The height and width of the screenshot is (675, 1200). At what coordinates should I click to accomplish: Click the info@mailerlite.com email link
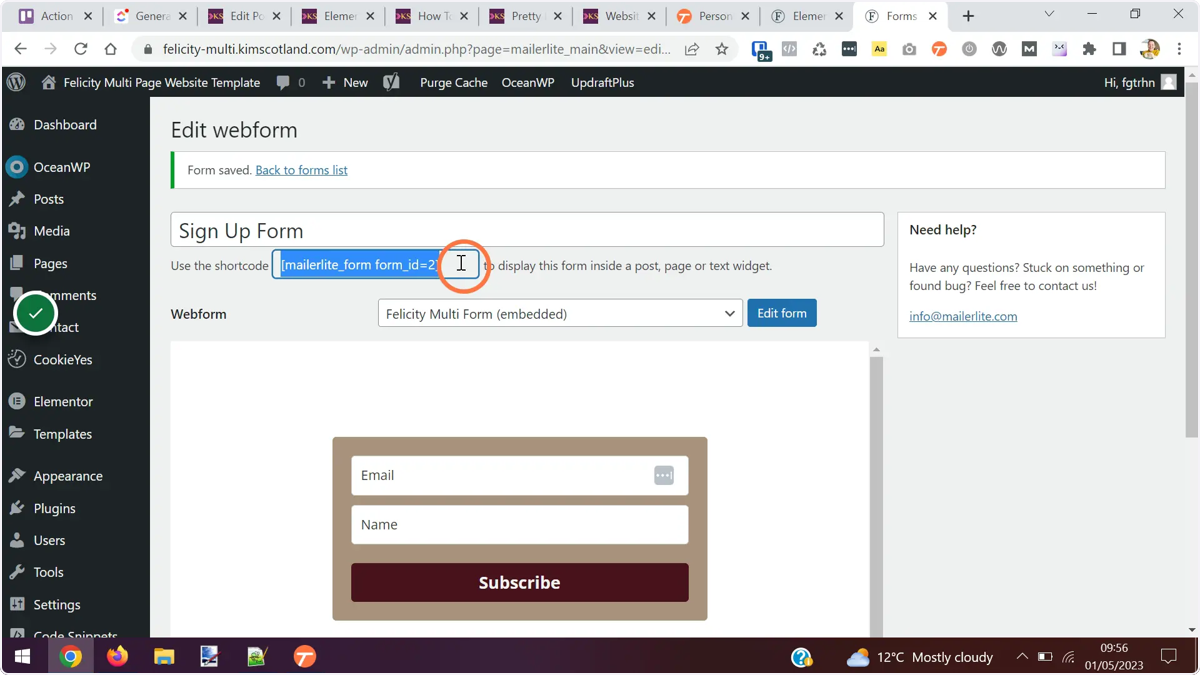pos(963,316)
